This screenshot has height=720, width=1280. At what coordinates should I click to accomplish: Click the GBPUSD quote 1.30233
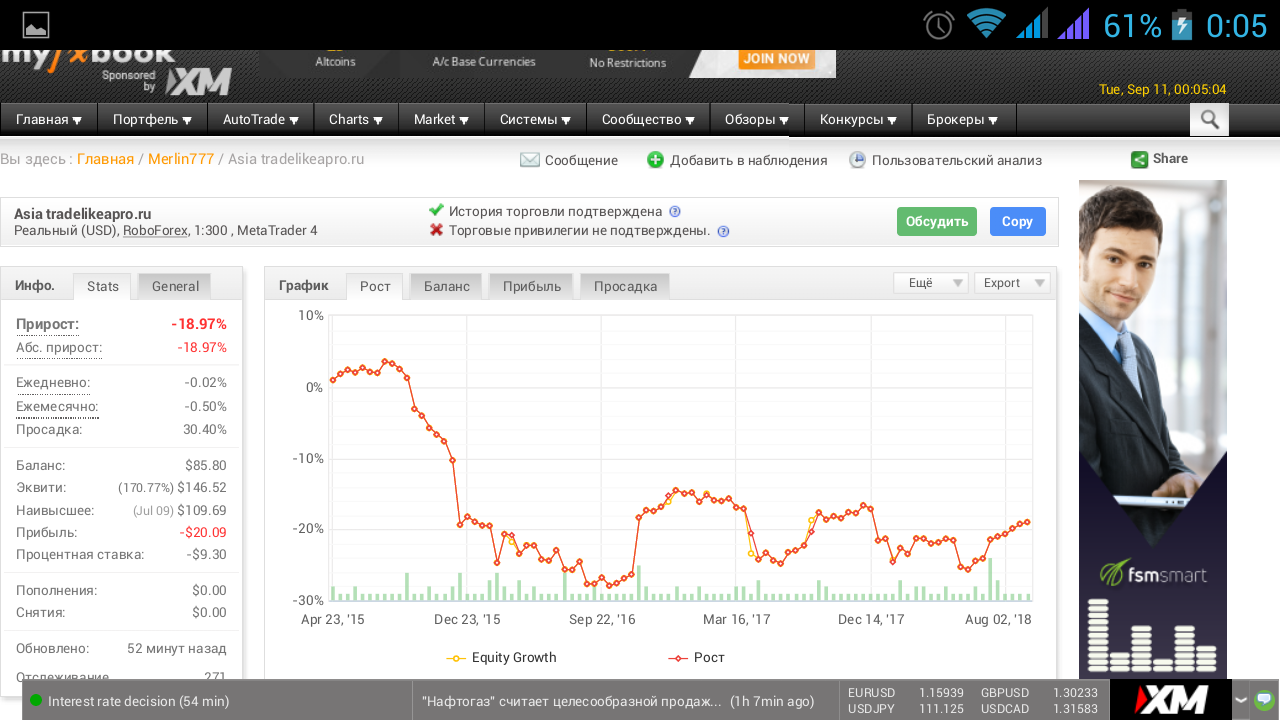point(1075,692)
